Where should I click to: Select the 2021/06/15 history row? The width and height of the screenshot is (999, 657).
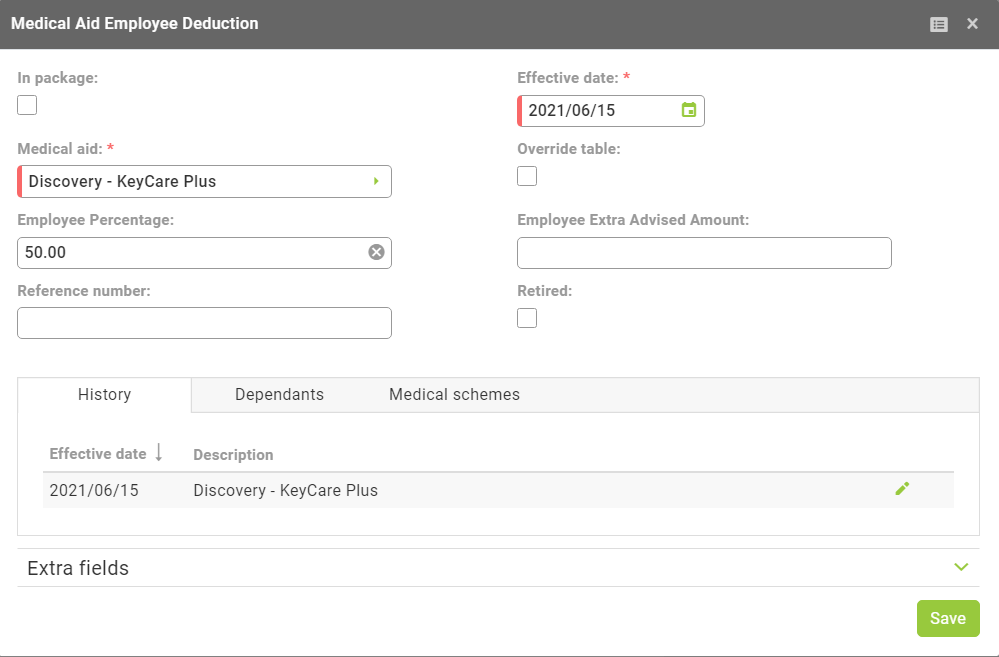pyautogui.click(x=400, y=489)
